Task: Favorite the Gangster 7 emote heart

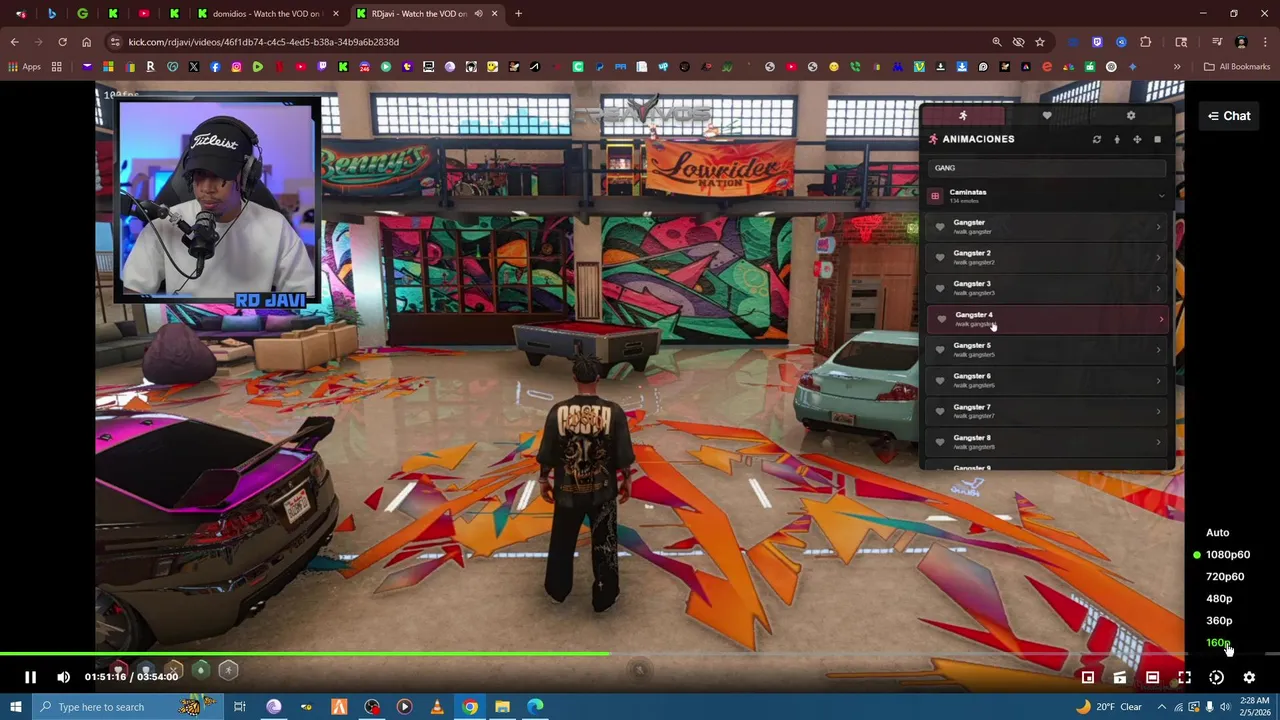Action: click(940, 411)
